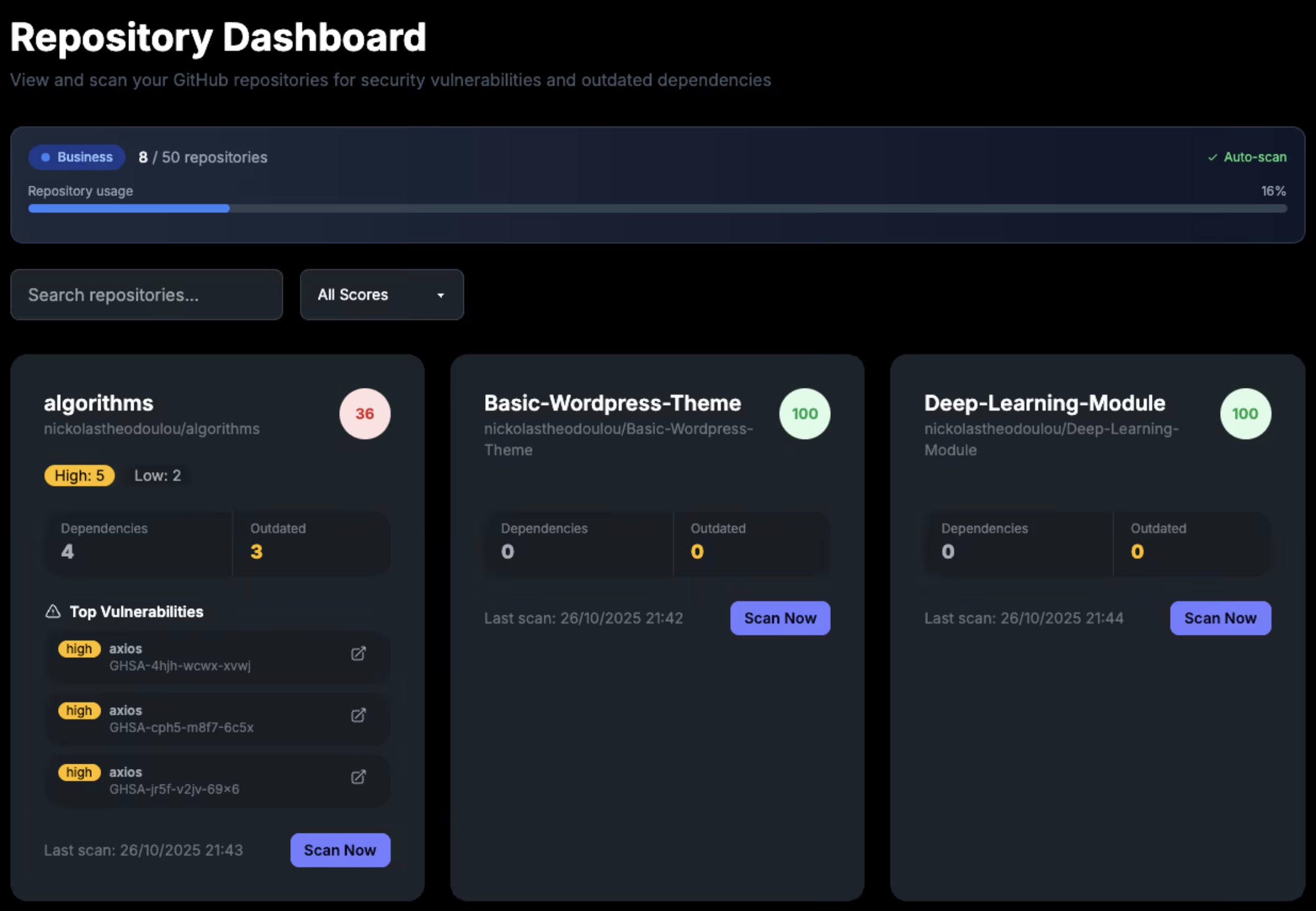Open the All Scores dropdown
This screenshot has height=911, width=1316.
[381, 295]
